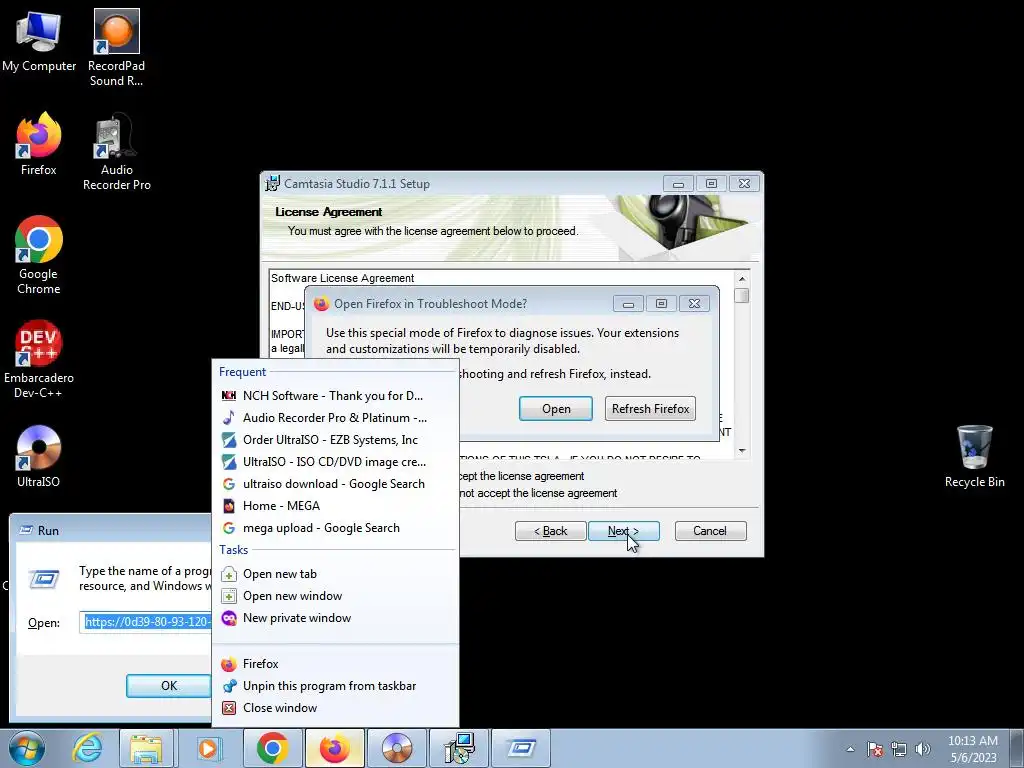This screenshot has width=1024, height=768.
Task: Click the Firefox taskbar button
Action: pos(334,748)
